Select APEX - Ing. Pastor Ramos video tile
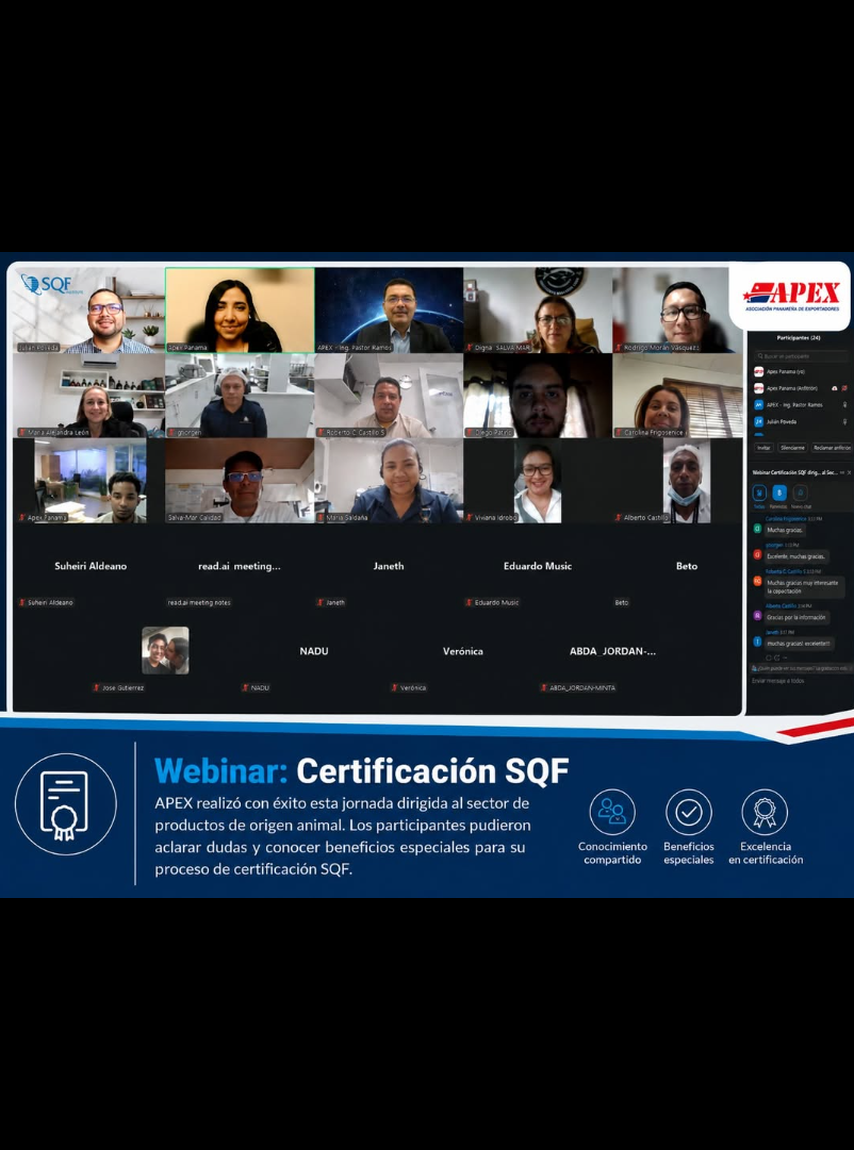 389,310
